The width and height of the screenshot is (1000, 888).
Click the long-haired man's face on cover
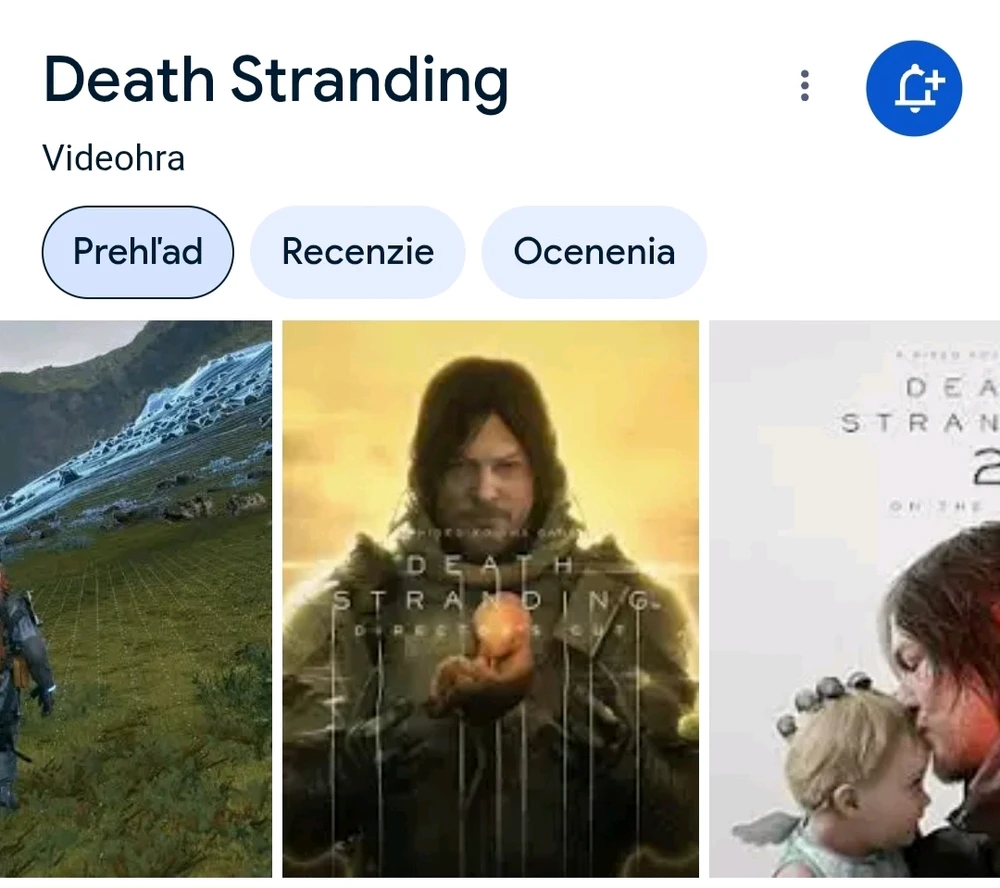point(486,469)
